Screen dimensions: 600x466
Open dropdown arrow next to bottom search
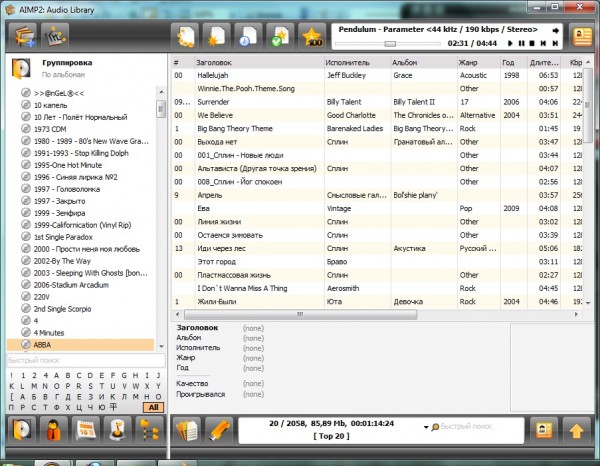click(426, 427)
